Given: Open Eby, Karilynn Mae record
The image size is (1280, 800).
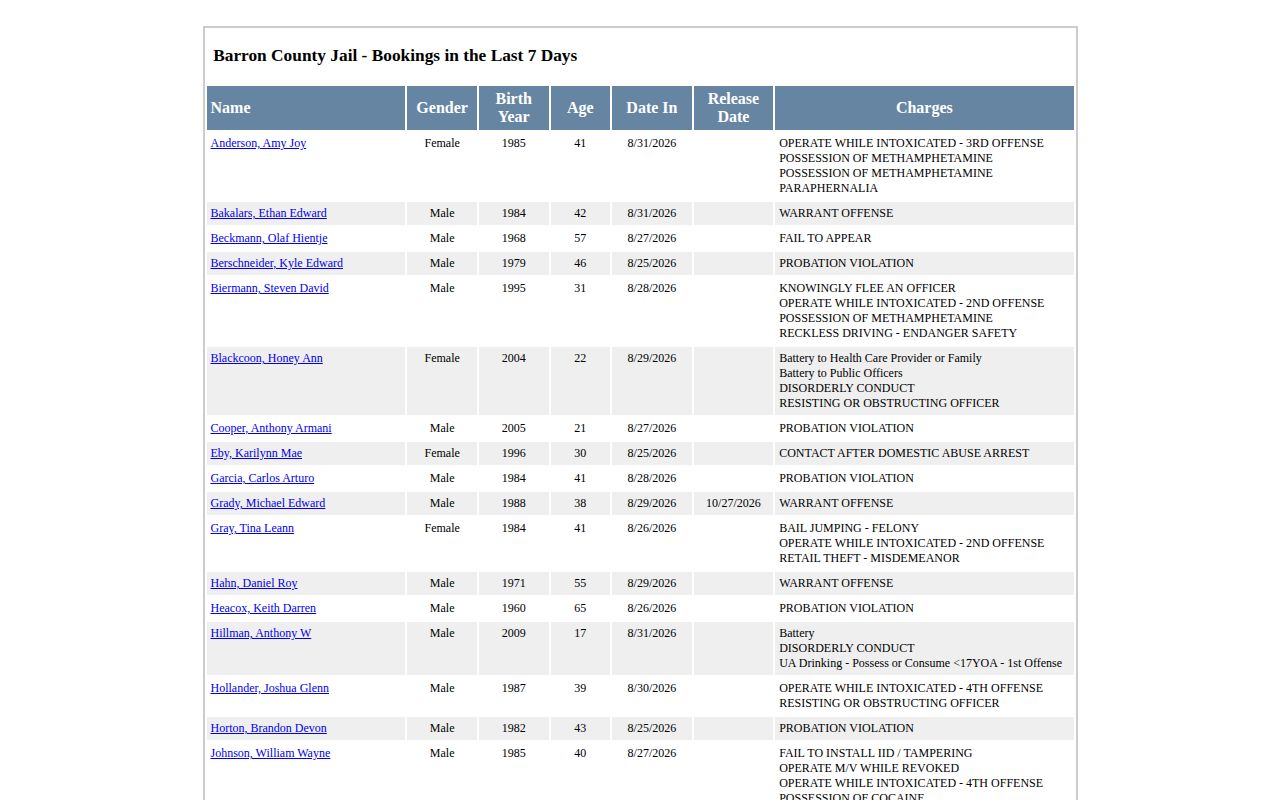Looking at the screenshot, I should (x=256, y=453).
